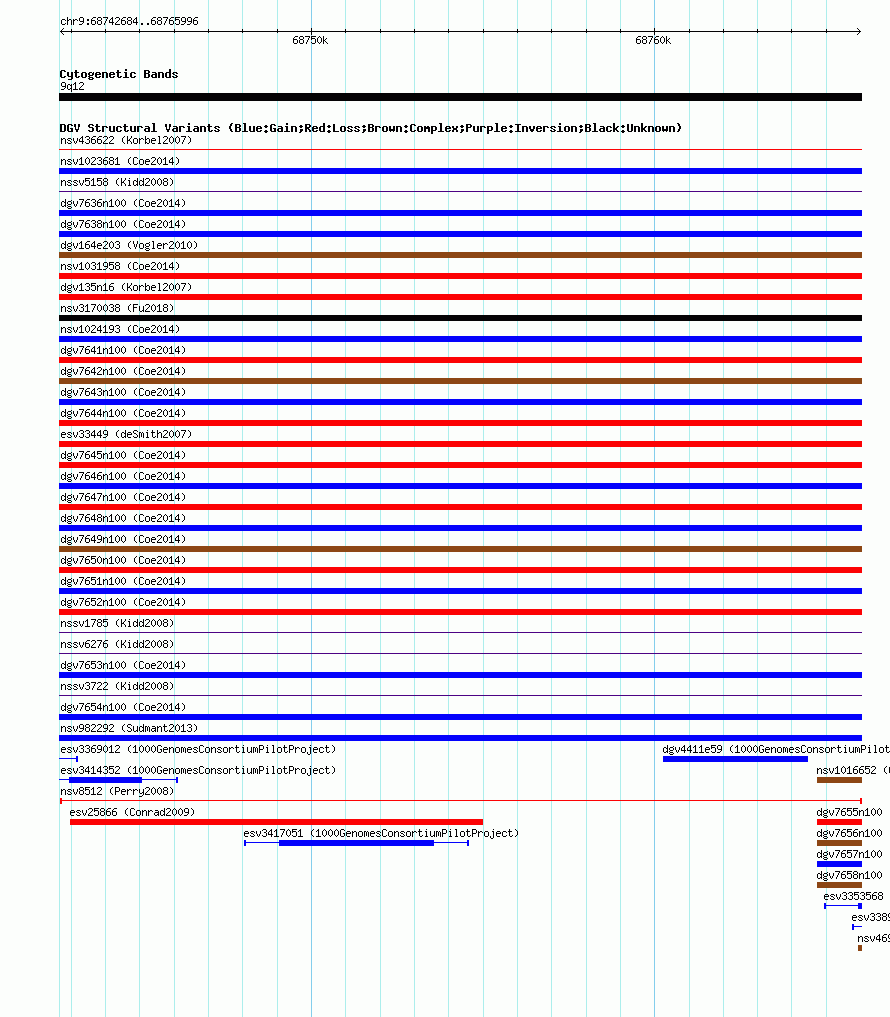Click the dgv7641n100 (Coe2014) label

tap(123, 350)
